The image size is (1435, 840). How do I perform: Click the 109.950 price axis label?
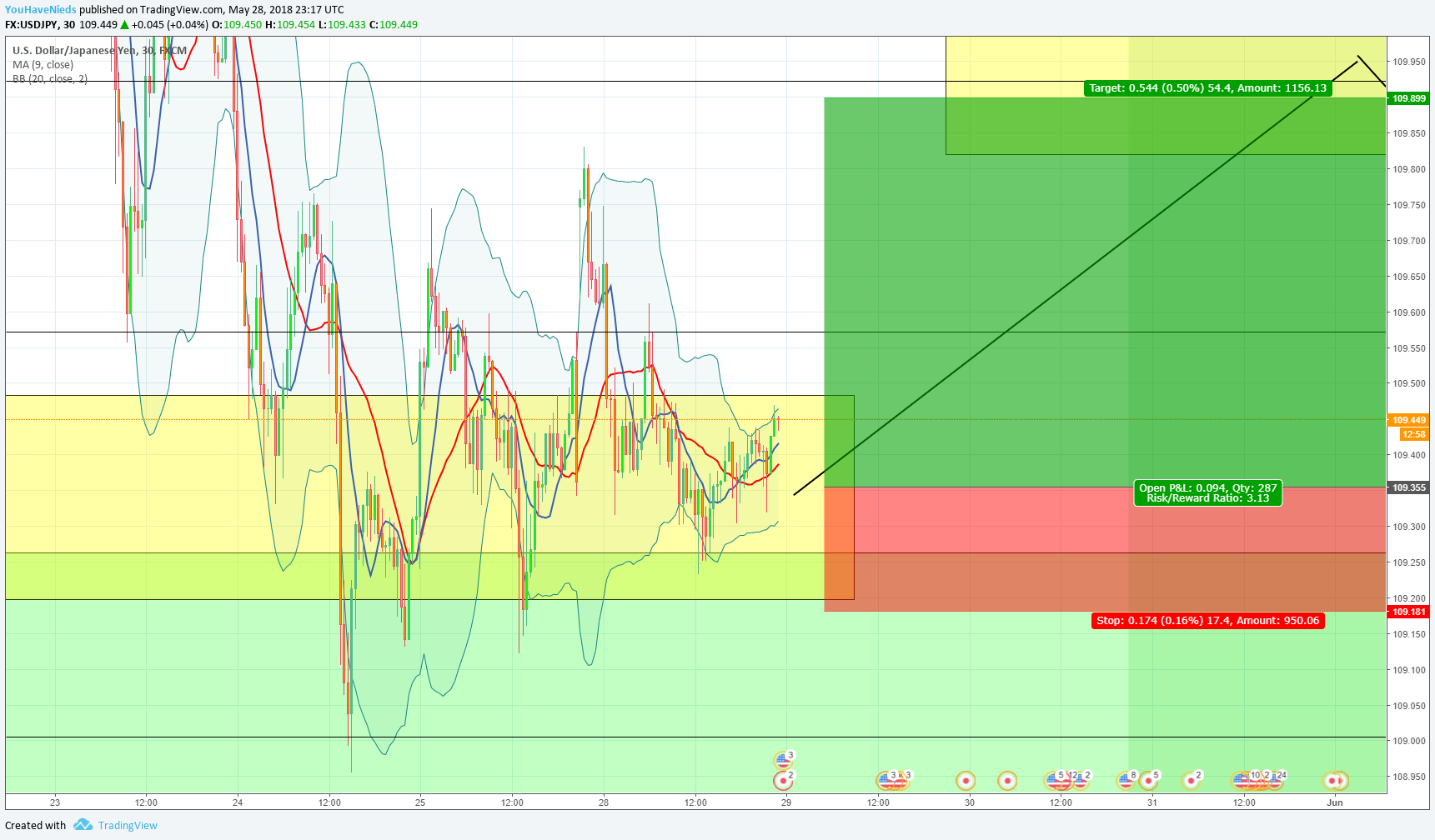(x=1408, y=62)
